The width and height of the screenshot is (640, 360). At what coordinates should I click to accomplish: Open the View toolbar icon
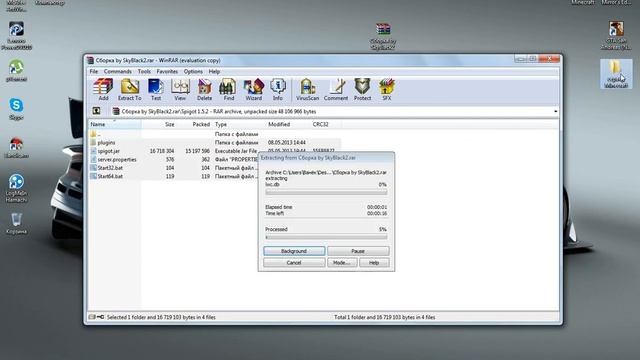point(180,90)
